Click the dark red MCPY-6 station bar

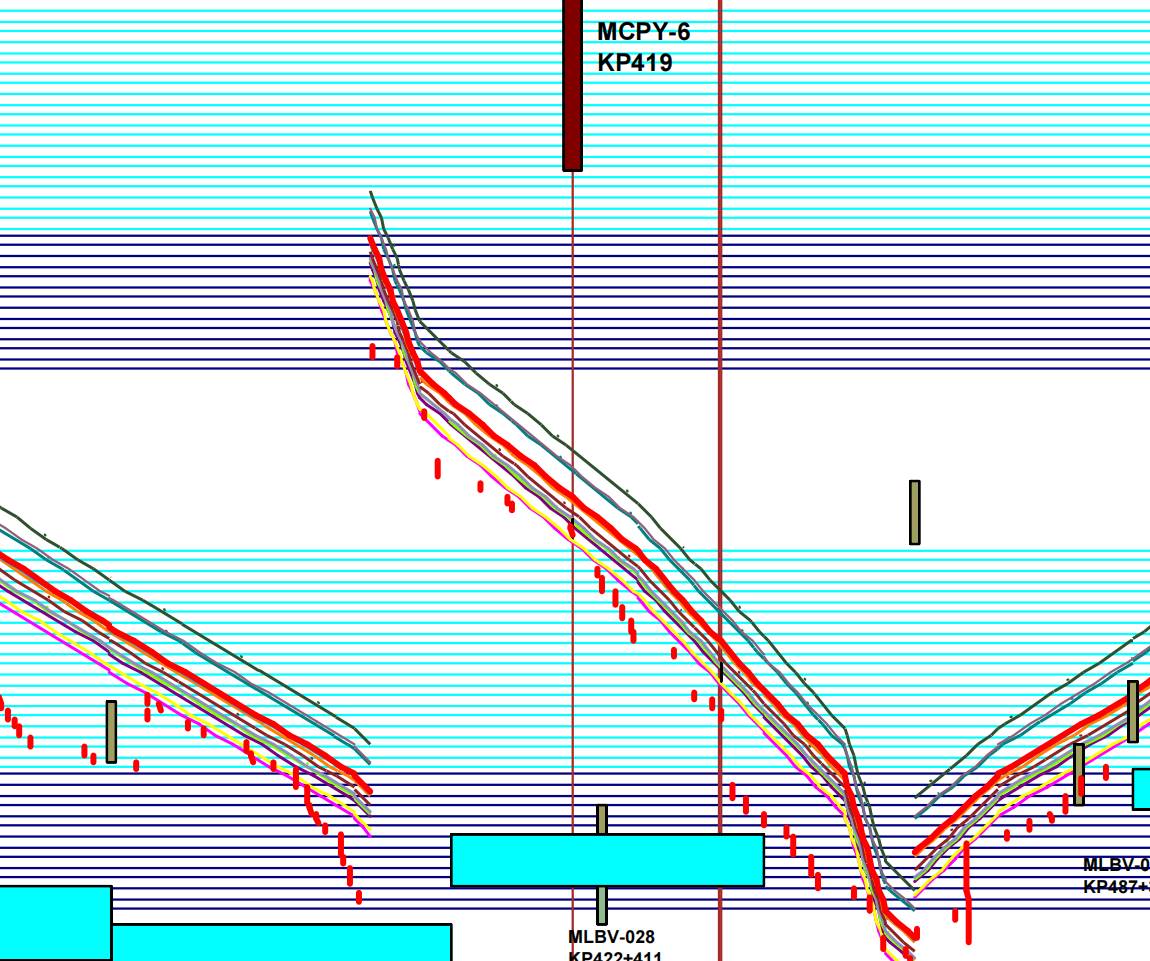tap(572, 85)
